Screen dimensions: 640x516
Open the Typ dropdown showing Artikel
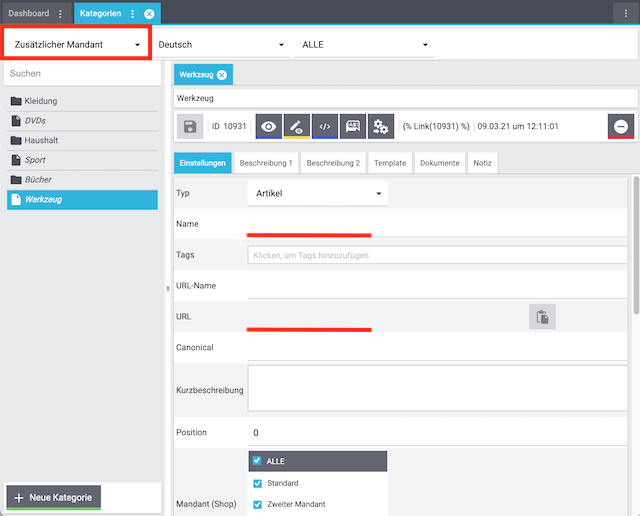(317, 193)
